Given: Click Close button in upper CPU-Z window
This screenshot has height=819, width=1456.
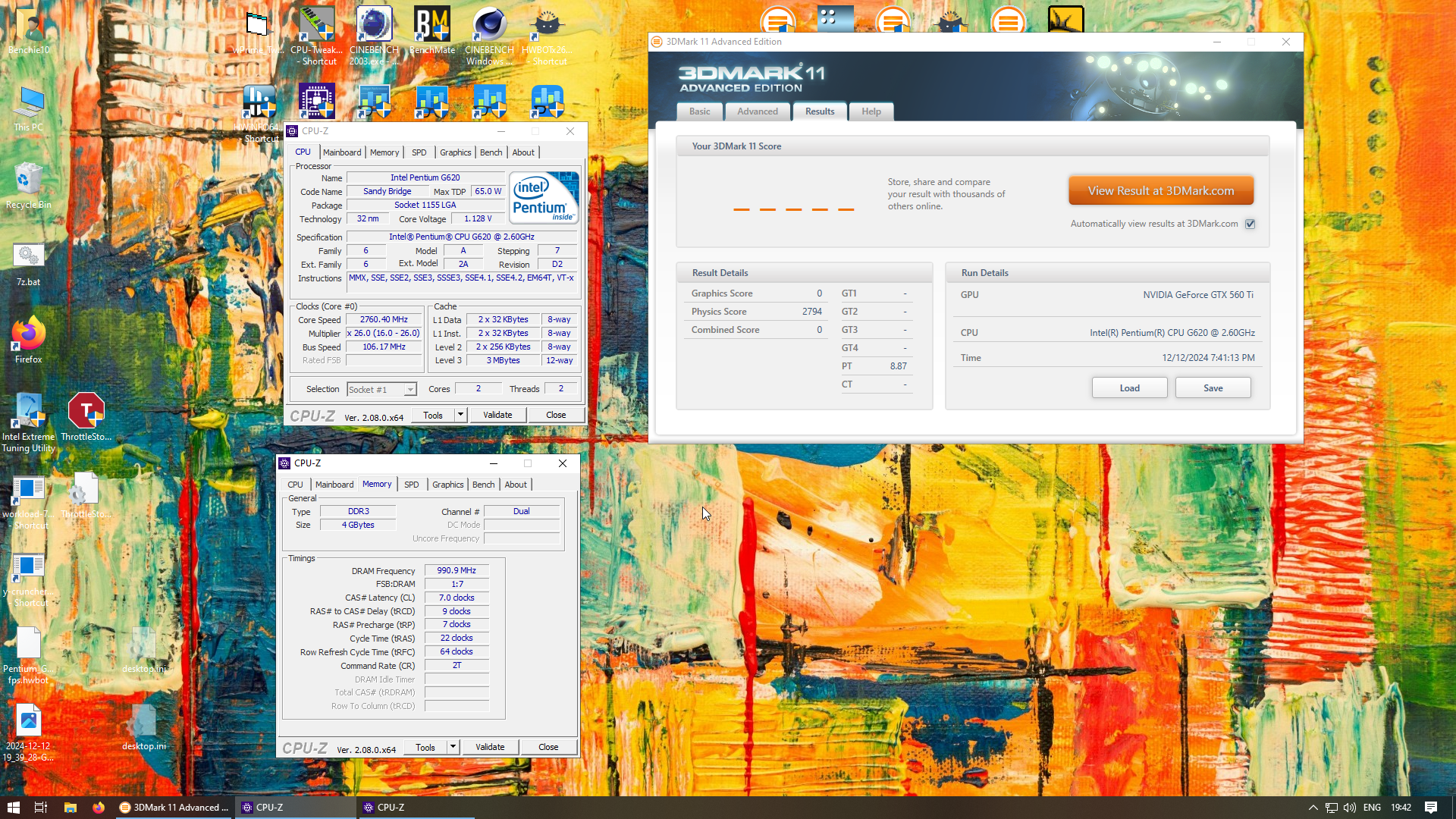Looking at the screenshot, I should point(556,415).
